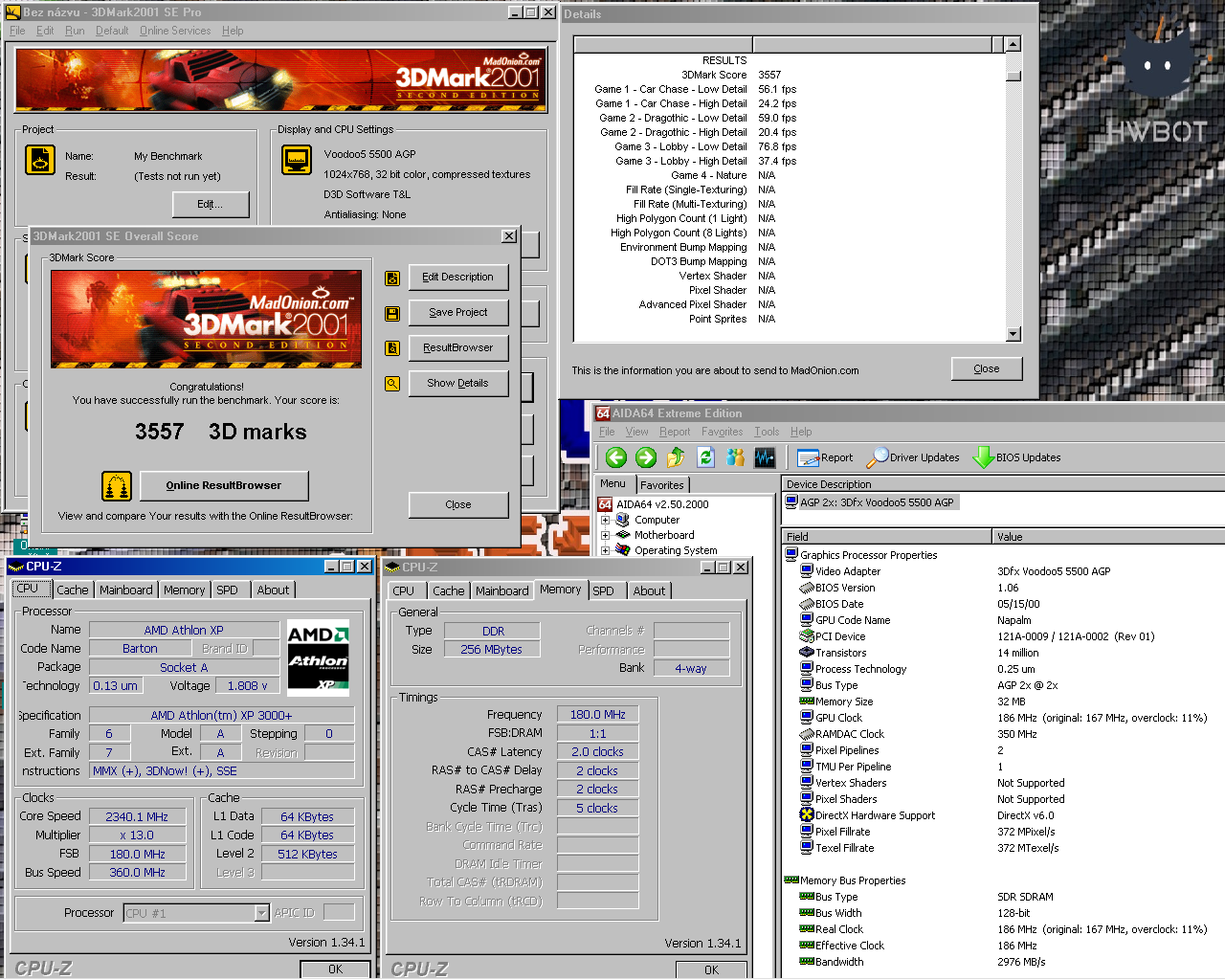Open the 3DMark2001 Run menu

(75, 31)
